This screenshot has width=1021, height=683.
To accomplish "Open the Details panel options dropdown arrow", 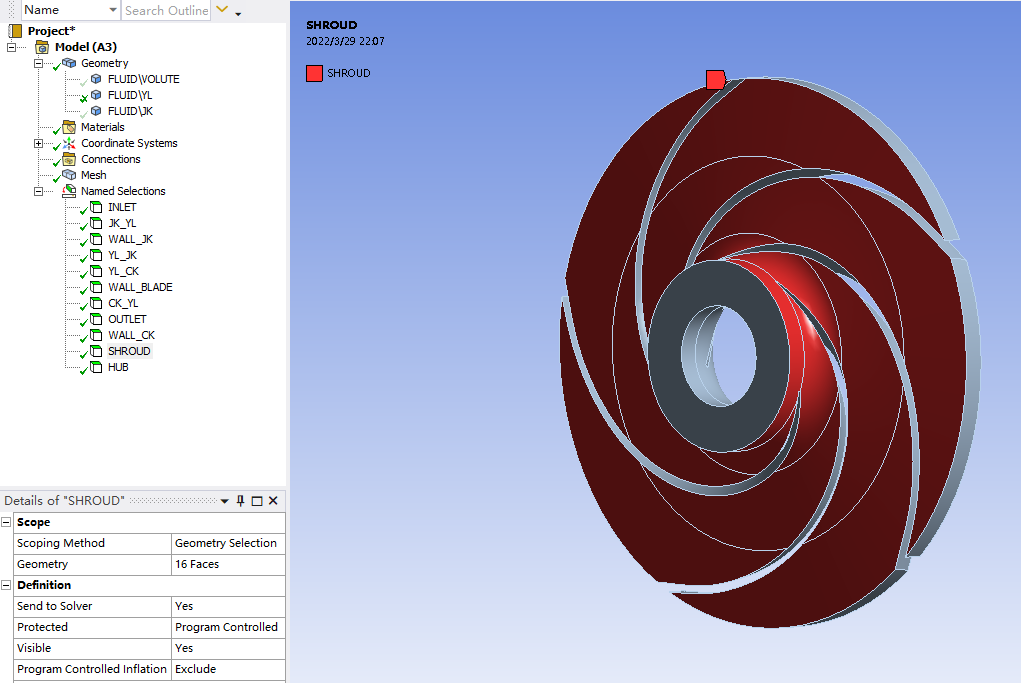I will 225,501.
